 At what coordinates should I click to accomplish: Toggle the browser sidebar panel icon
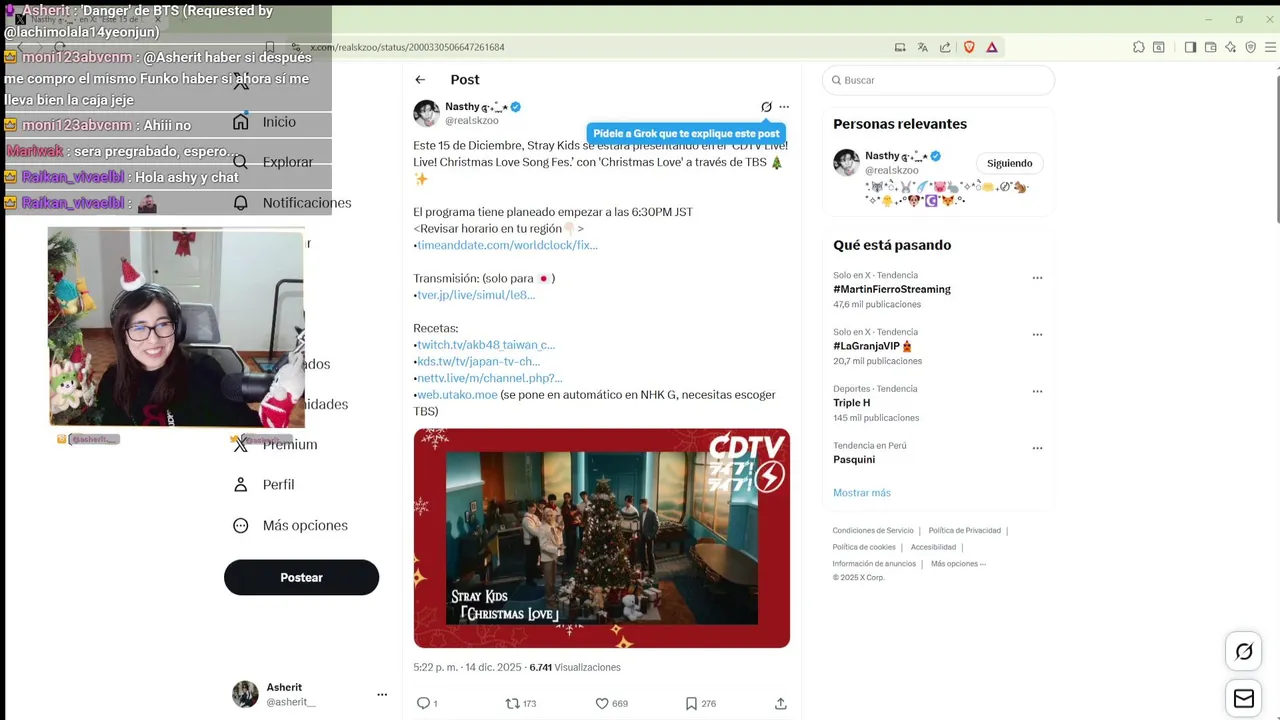coord(1190,47)
